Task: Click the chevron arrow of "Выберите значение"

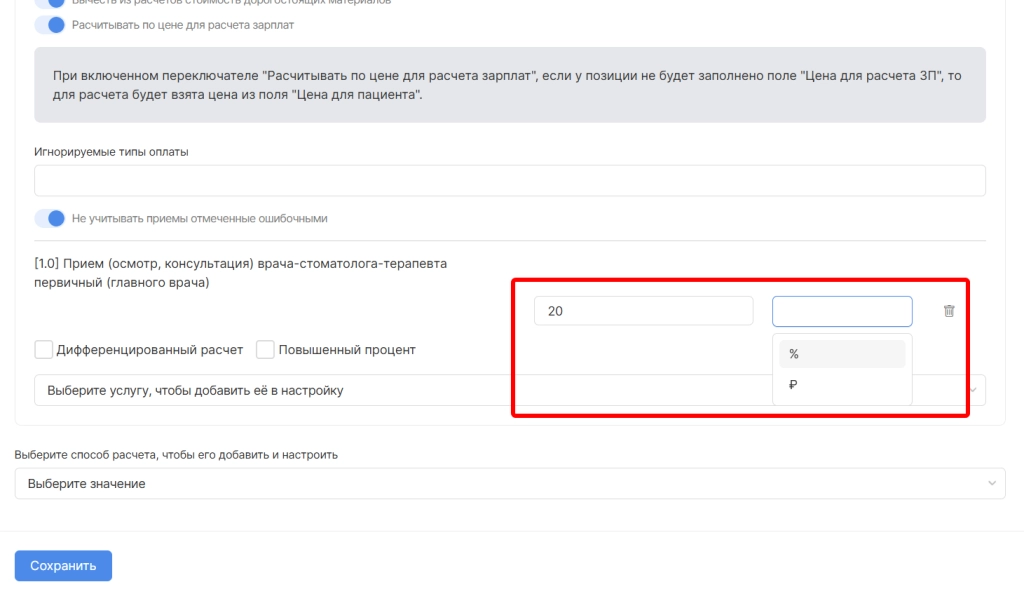Action: click(992, 483)
